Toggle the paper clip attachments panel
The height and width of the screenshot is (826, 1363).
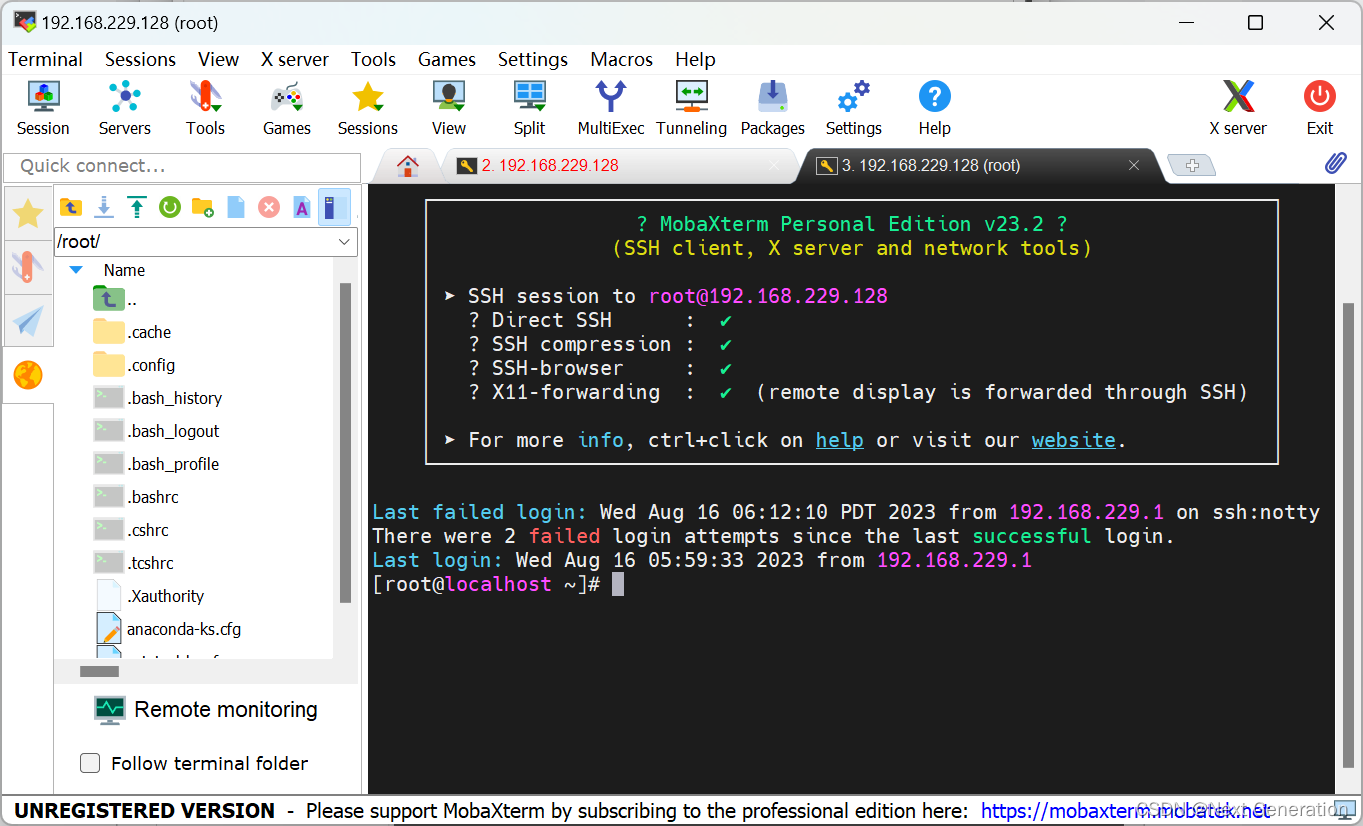[1336, 163]
